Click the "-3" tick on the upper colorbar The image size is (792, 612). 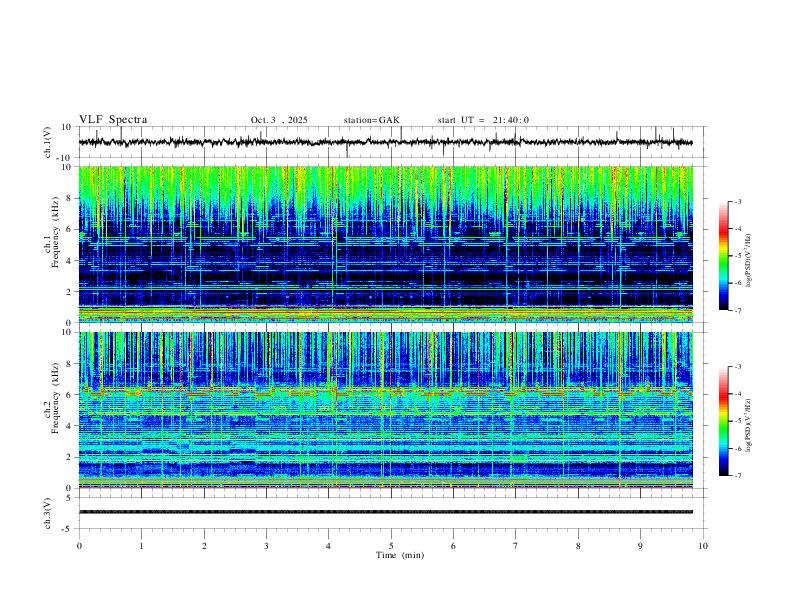pyautogui.click(x=737, y=201)
